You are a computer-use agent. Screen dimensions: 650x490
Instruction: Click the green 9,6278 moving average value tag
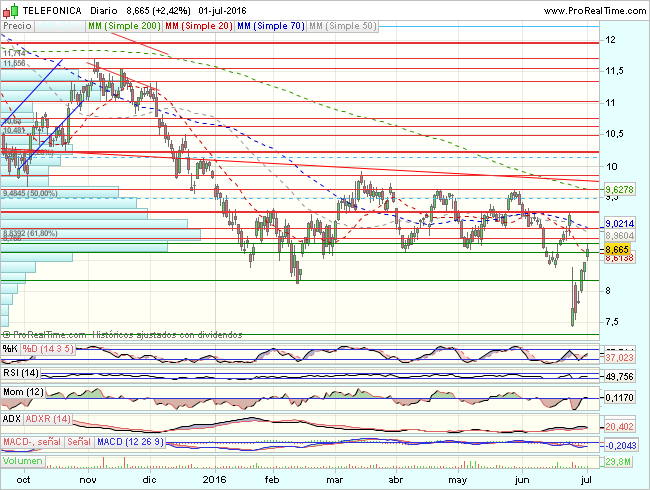point(620,188)
